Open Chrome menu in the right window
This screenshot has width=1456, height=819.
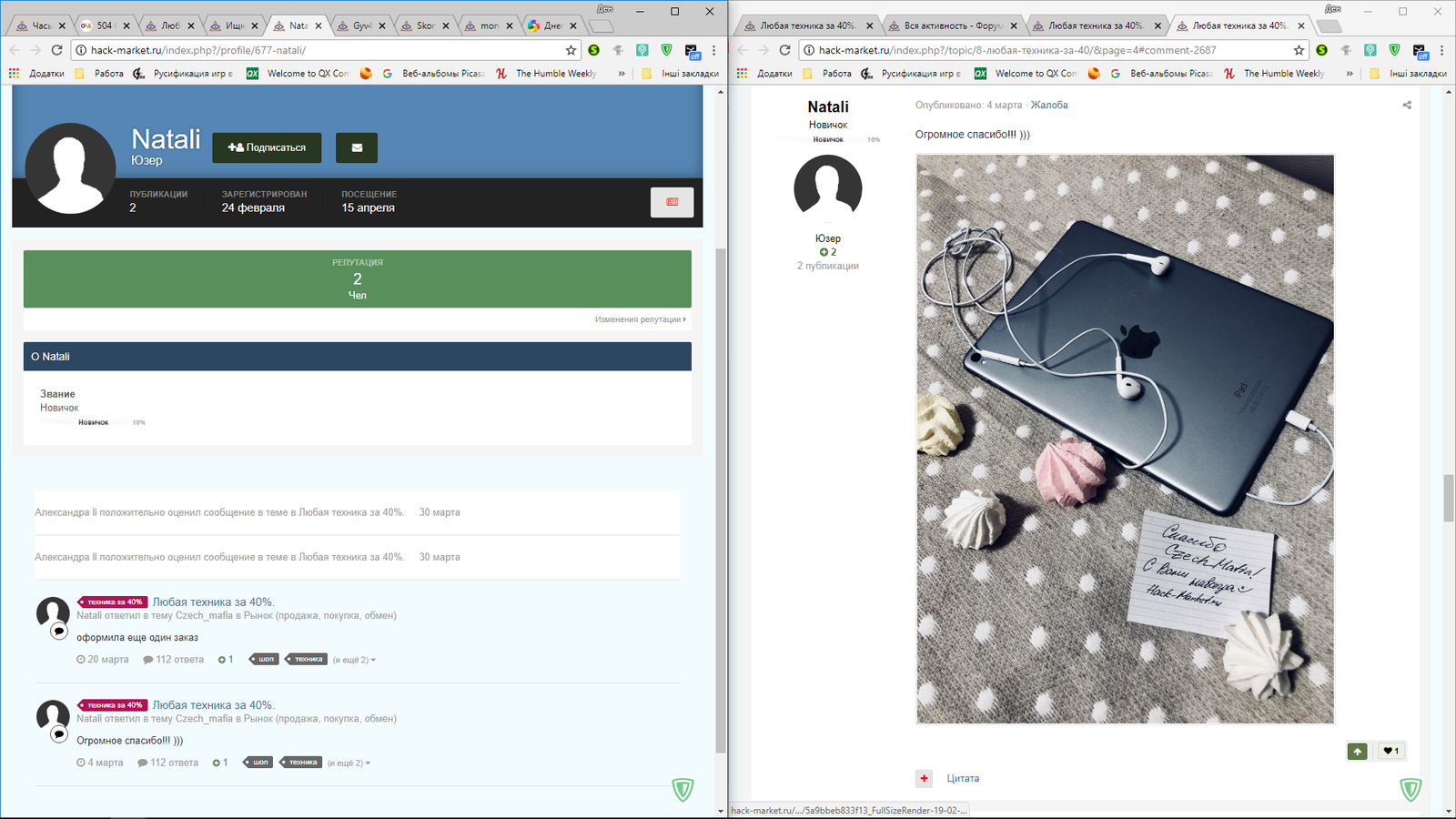[x=1441, y=50]
